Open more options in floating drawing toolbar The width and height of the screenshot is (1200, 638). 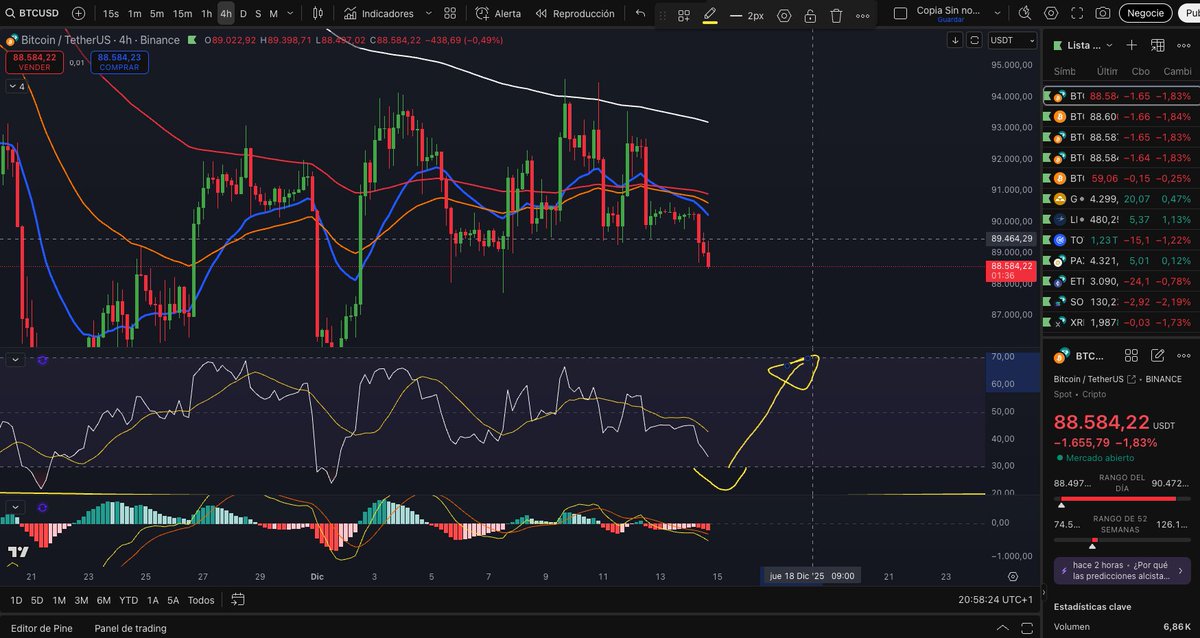point(862,16)
